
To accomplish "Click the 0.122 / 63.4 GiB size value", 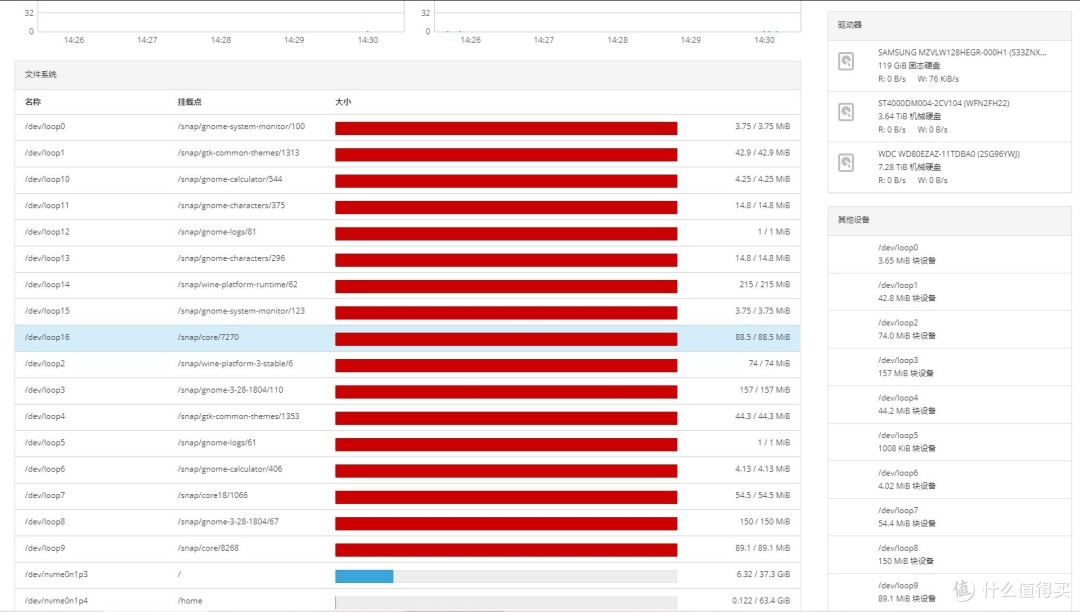I will coord(761,601).
